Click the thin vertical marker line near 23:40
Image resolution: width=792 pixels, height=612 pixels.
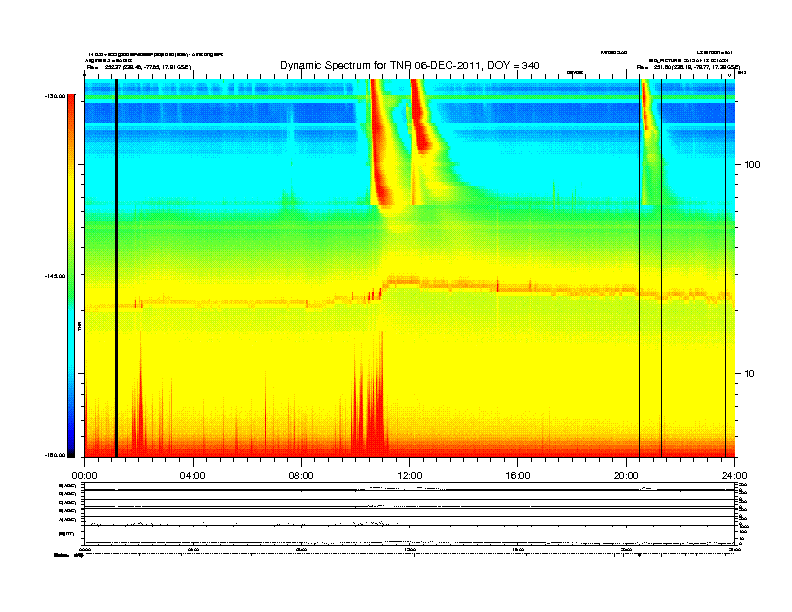click(x=725, y=268)
